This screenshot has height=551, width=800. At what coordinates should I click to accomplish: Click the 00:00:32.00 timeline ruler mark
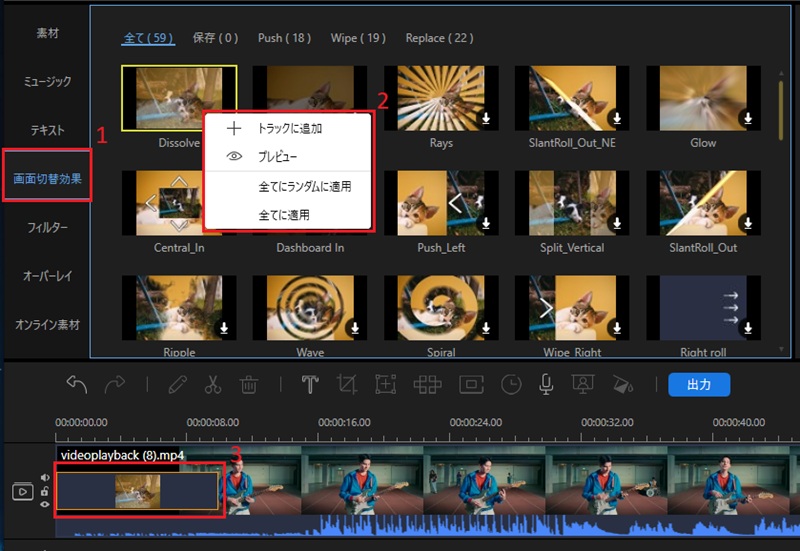pyautogui.click(x=607, y=422)
